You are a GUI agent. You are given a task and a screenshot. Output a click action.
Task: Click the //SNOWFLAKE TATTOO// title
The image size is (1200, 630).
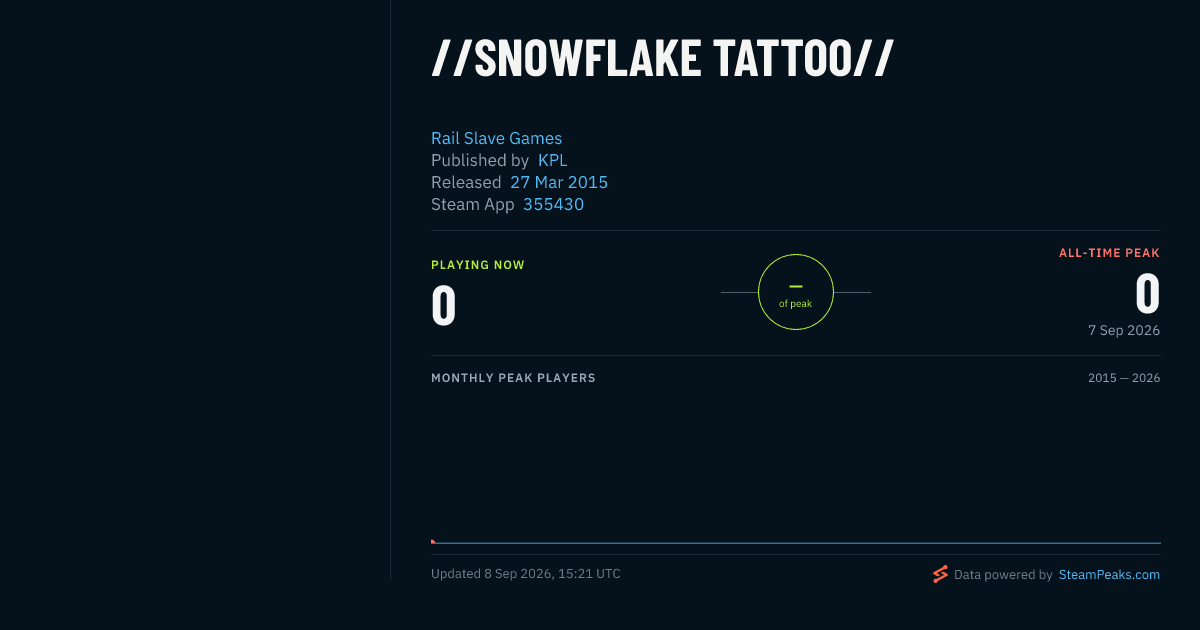(x=662, y=58)
